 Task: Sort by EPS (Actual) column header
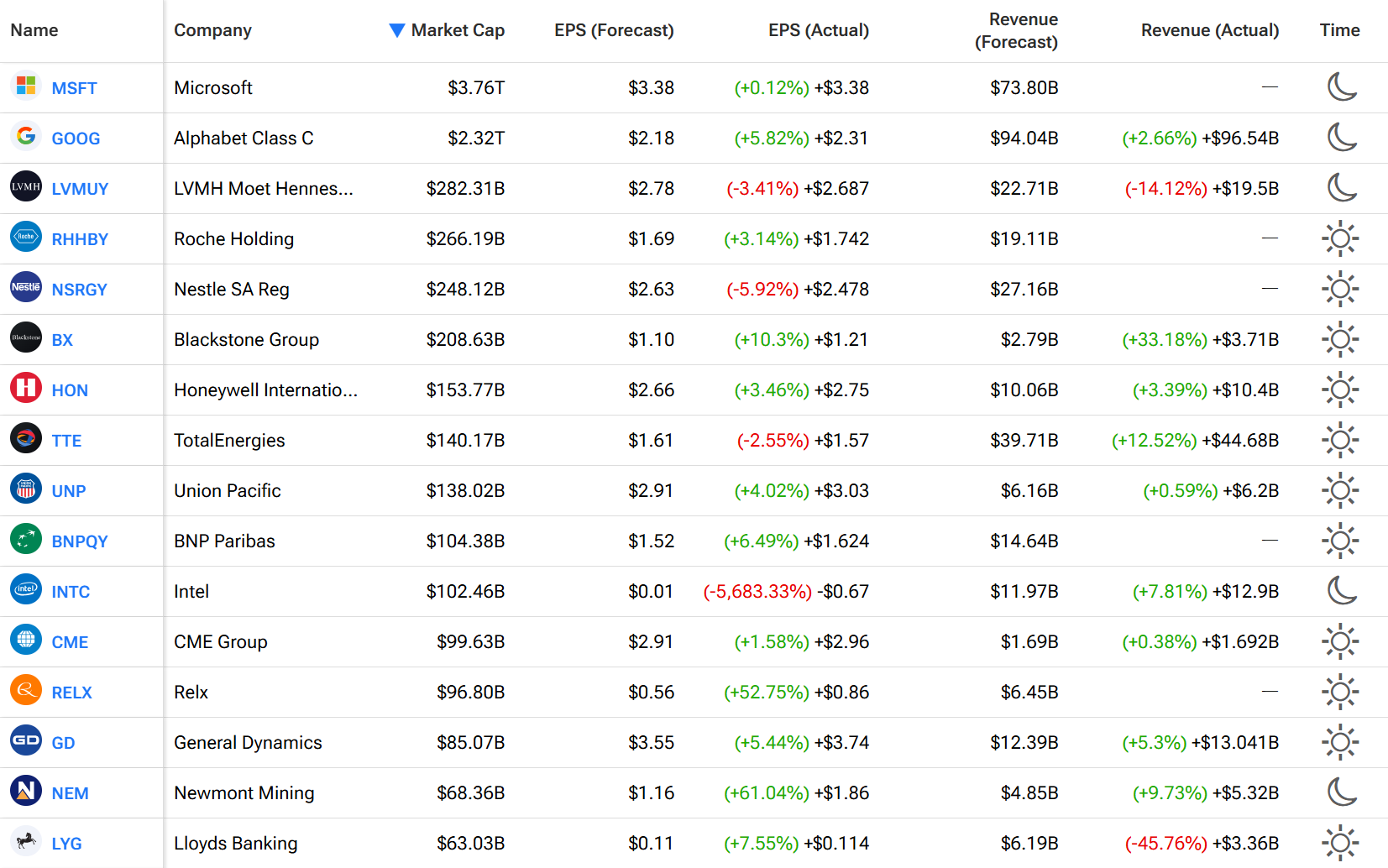click(x=819, y=30)
